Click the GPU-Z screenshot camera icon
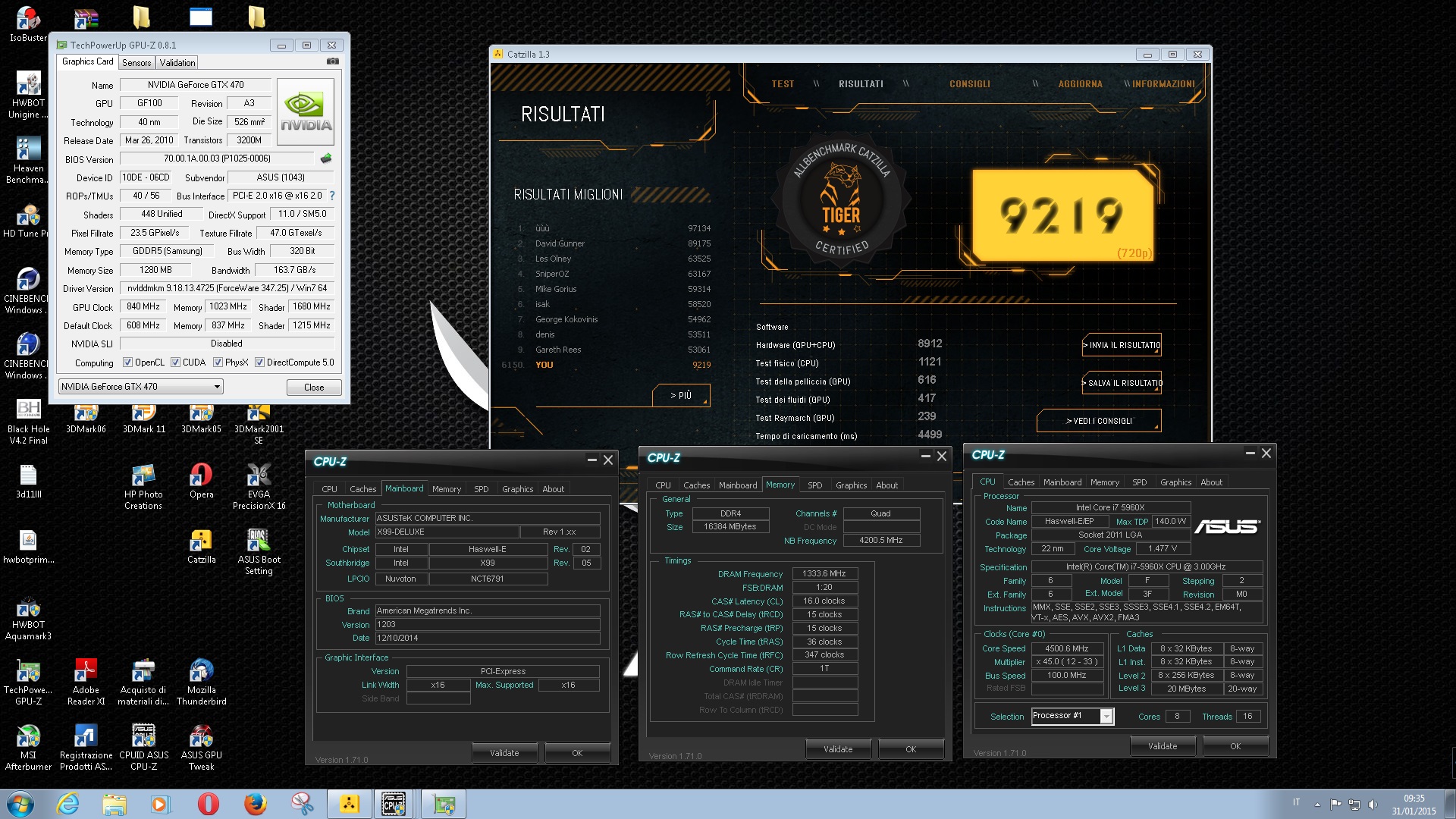The image size is (1456, 819). pos(332,61)
